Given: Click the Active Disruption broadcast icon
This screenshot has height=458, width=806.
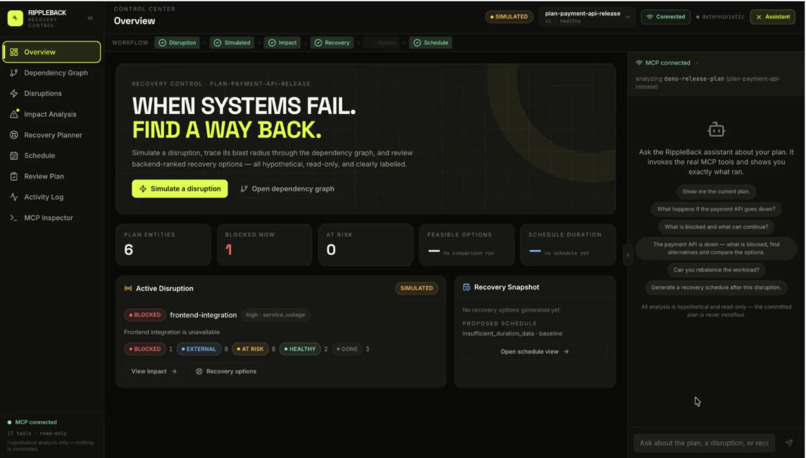Looking at the screenshot, I should (128, 288).
